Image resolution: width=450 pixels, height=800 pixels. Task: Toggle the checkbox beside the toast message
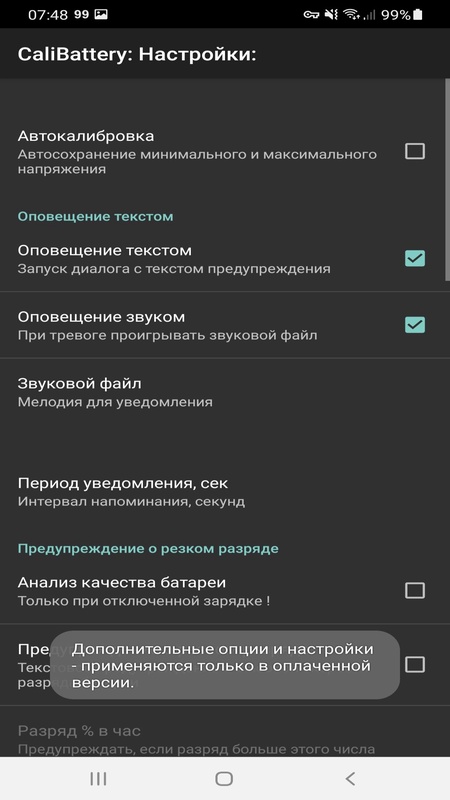coord(414,664)
